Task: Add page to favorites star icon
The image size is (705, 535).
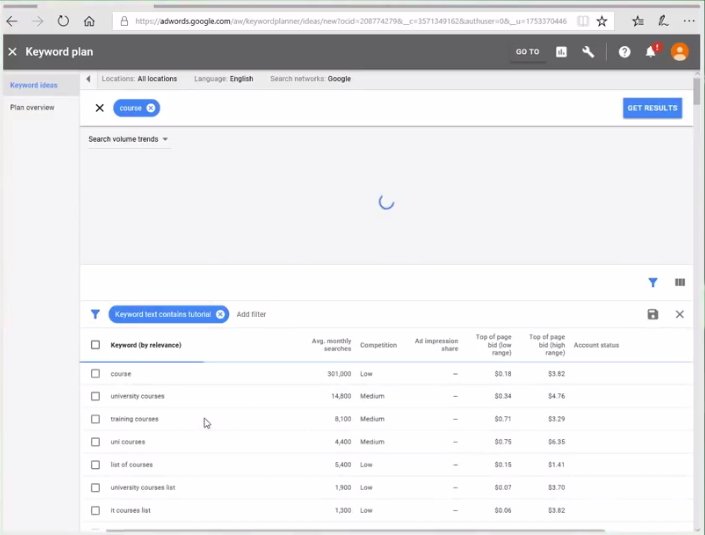Action: click(x=602, y=21)
